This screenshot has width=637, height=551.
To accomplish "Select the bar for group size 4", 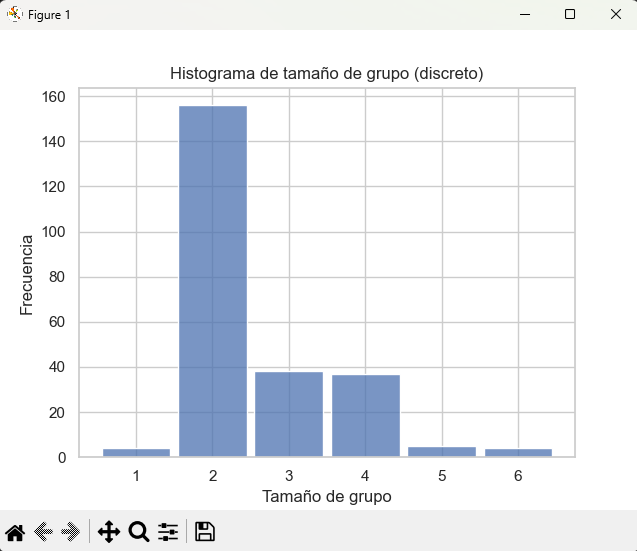I will click(366, 416).
